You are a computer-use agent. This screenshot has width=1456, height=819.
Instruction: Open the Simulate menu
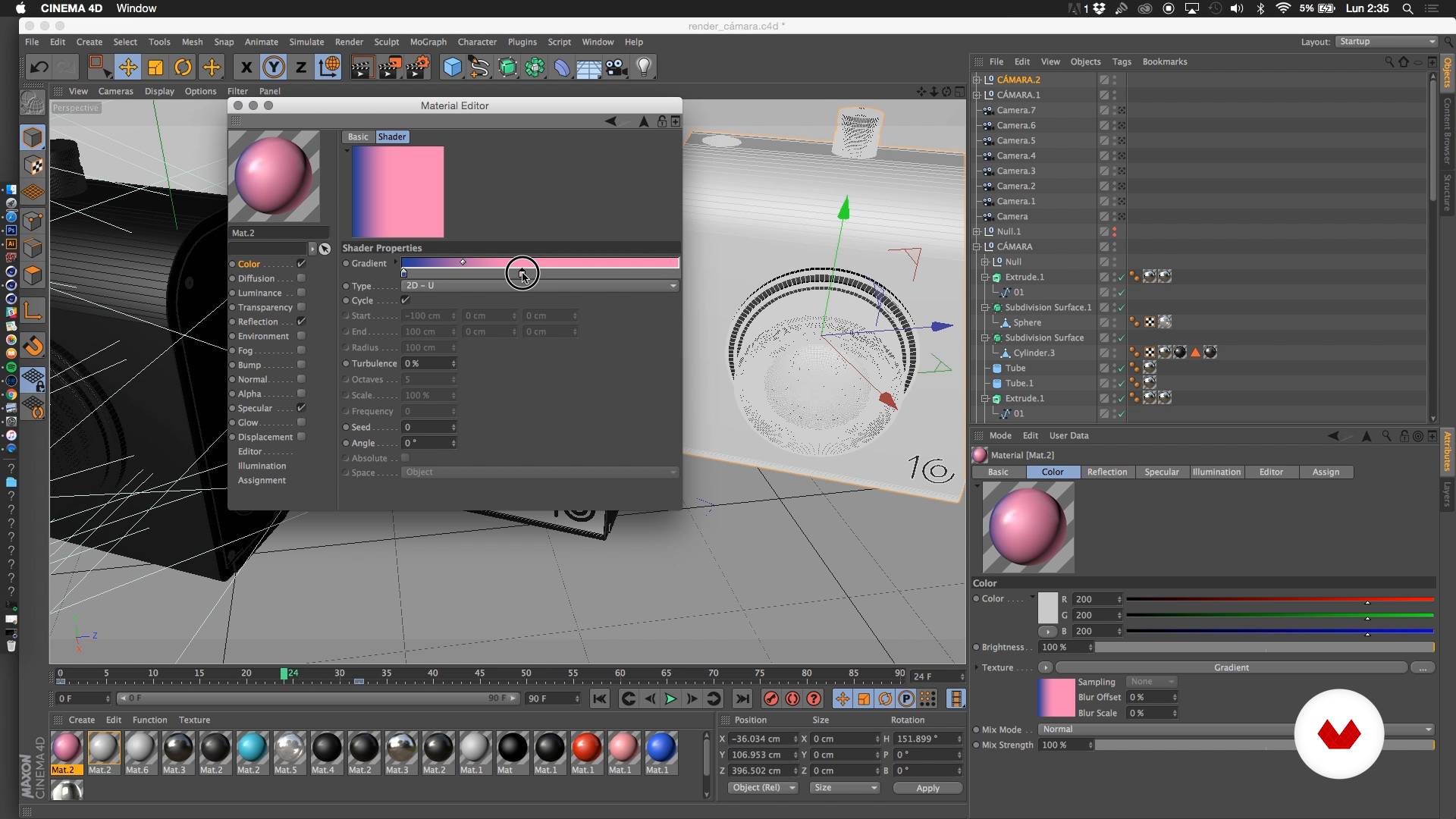pos(306,42)
